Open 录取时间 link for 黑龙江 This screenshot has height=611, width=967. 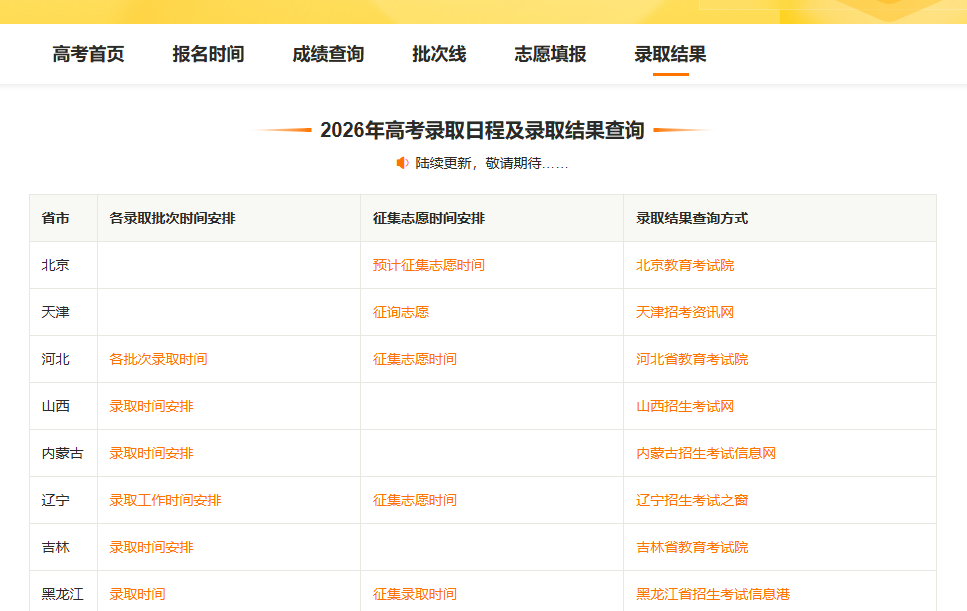click(138, 594)
